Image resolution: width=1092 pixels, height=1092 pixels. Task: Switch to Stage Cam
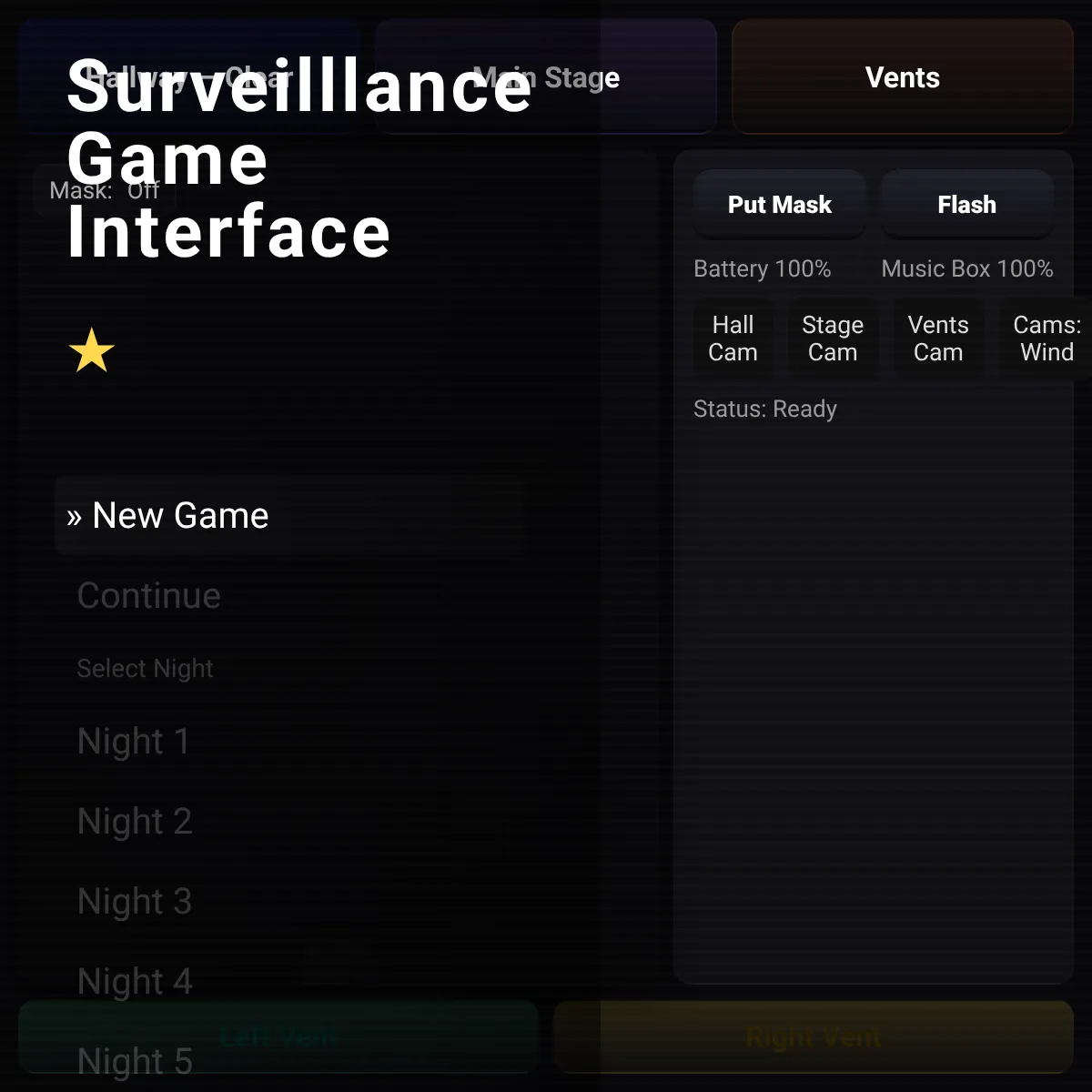[x=833, y=339]
